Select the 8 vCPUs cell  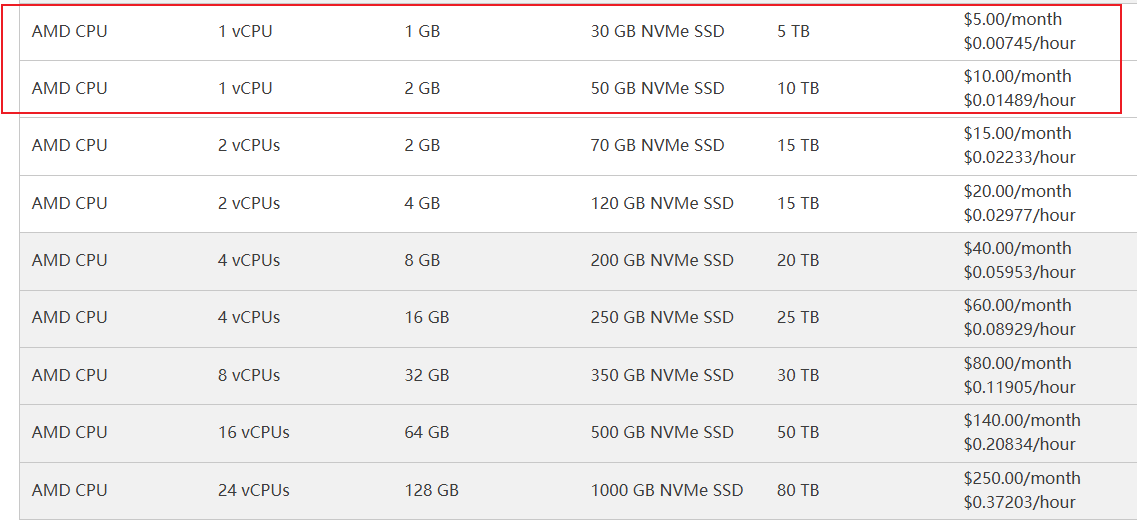(x=249, y=375)
